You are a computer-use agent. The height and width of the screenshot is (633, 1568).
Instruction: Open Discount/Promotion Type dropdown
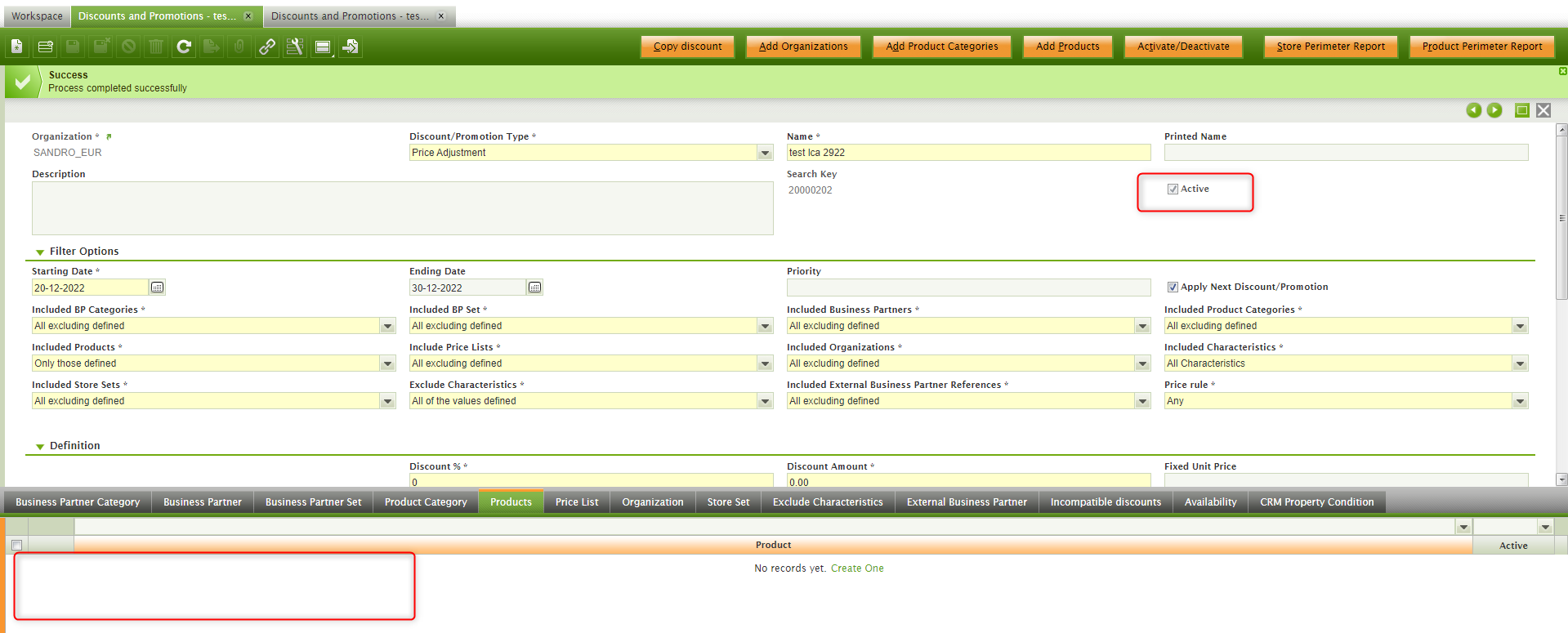[765, 153]
